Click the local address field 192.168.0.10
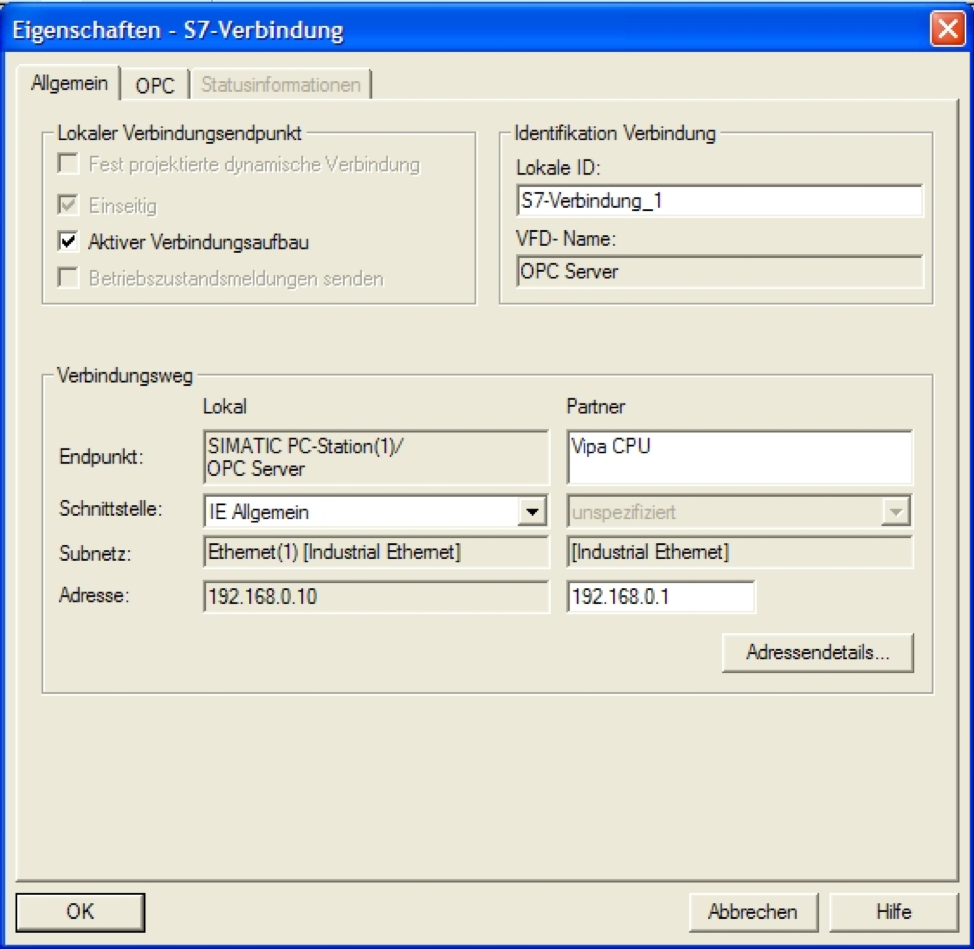974x949 pixels. (375, 598)
